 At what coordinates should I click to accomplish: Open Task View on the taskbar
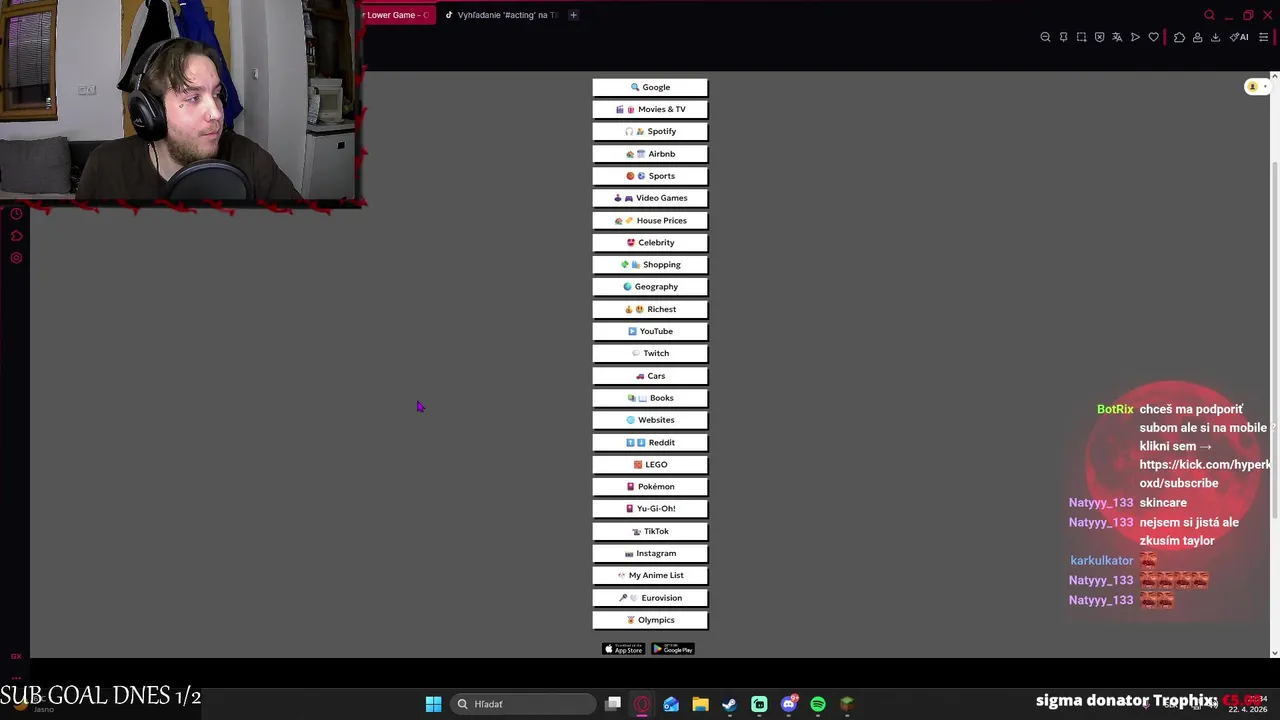click(613, 704)
